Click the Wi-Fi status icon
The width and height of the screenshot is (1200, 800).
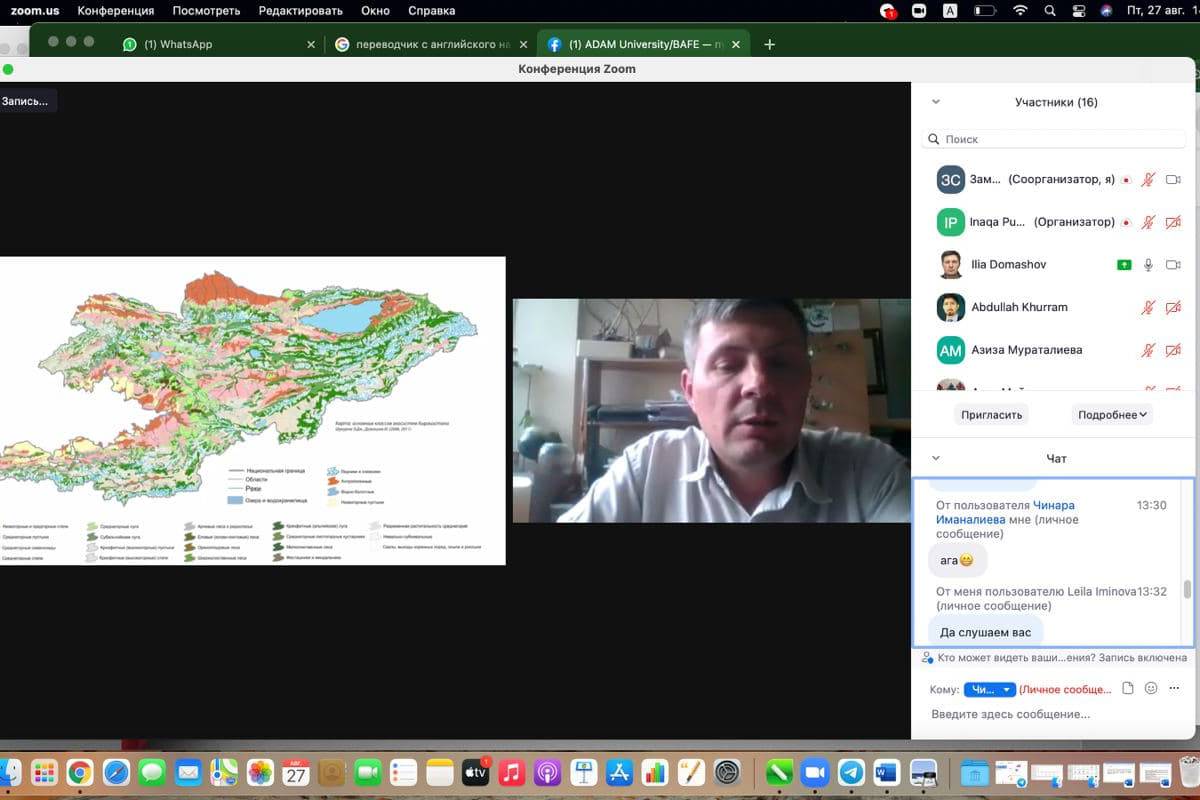[x=1020, y=11]
